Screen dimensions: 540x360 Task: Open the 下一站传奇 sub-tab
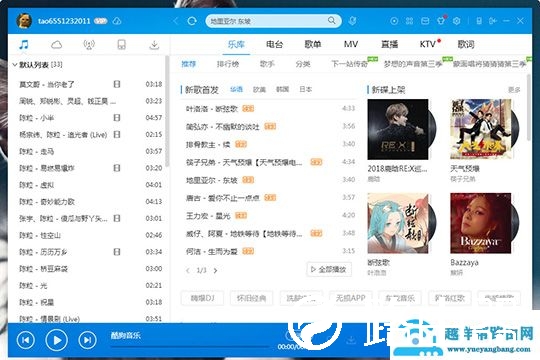(x=349, y=64)
